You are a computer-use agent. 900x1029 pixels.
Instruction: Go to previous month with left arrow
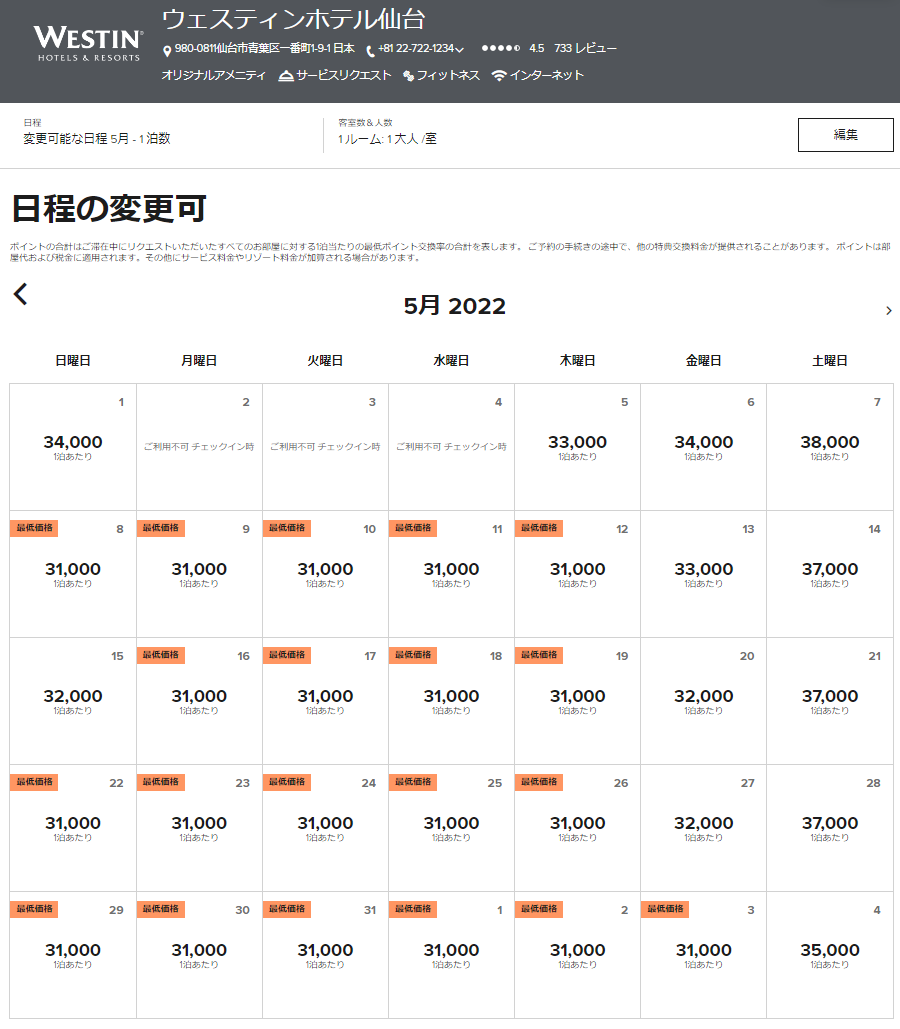[21, 294]
